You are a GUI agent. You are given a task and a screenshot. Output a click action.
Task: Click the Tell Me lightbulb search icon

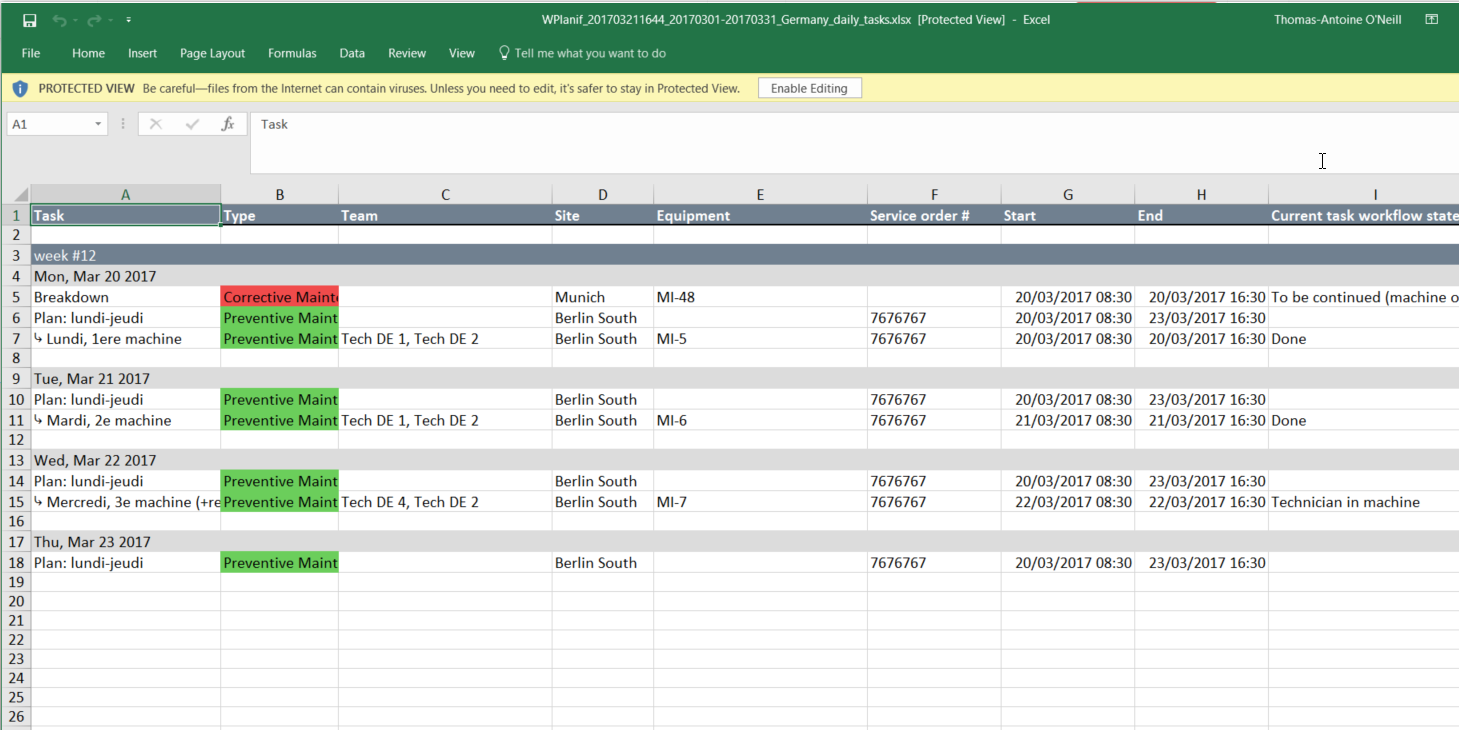(x=503, y=53)
